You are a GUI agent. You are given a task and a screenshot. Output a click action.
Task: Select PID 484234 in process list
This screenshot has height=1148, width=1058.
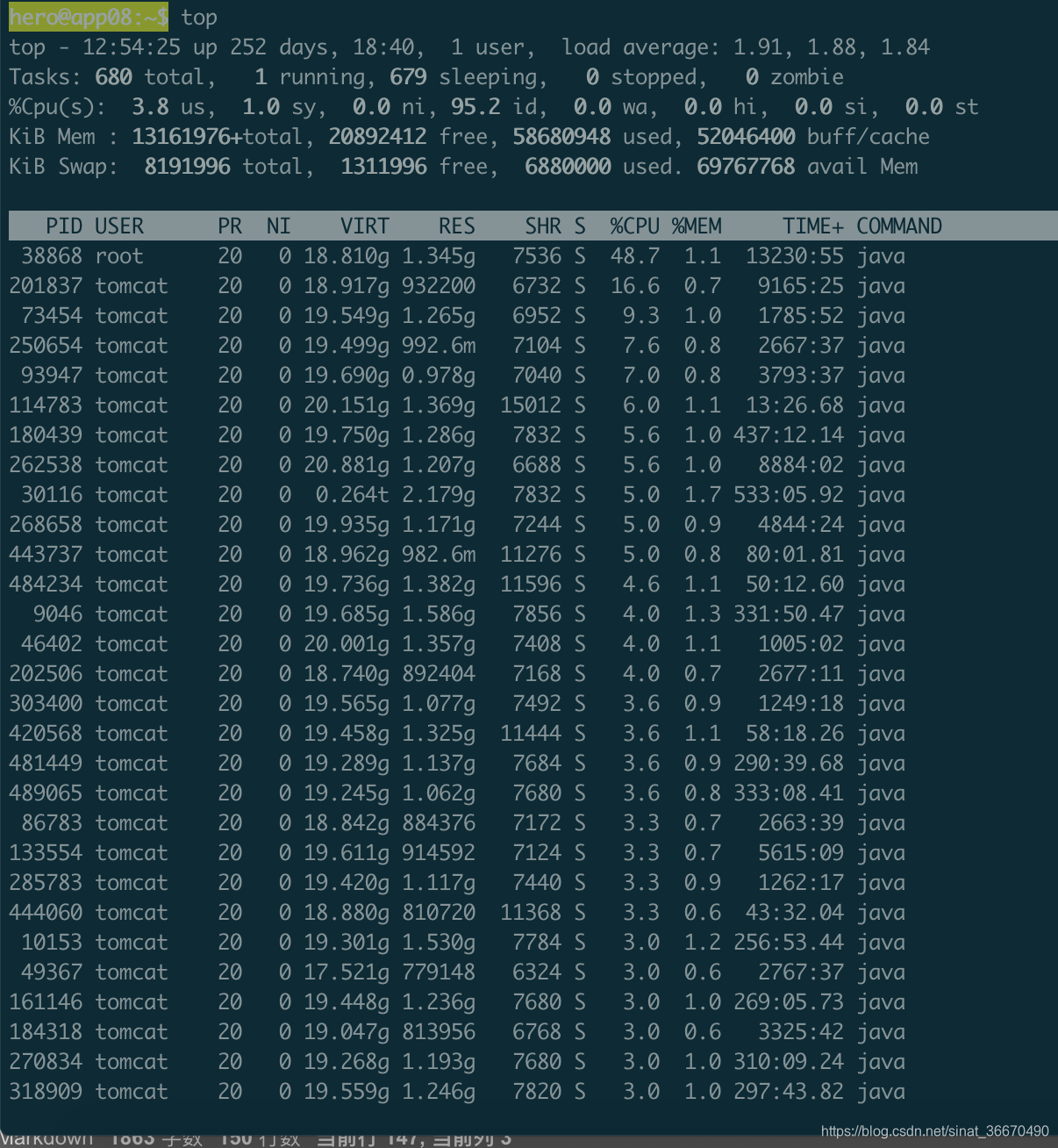46,584
